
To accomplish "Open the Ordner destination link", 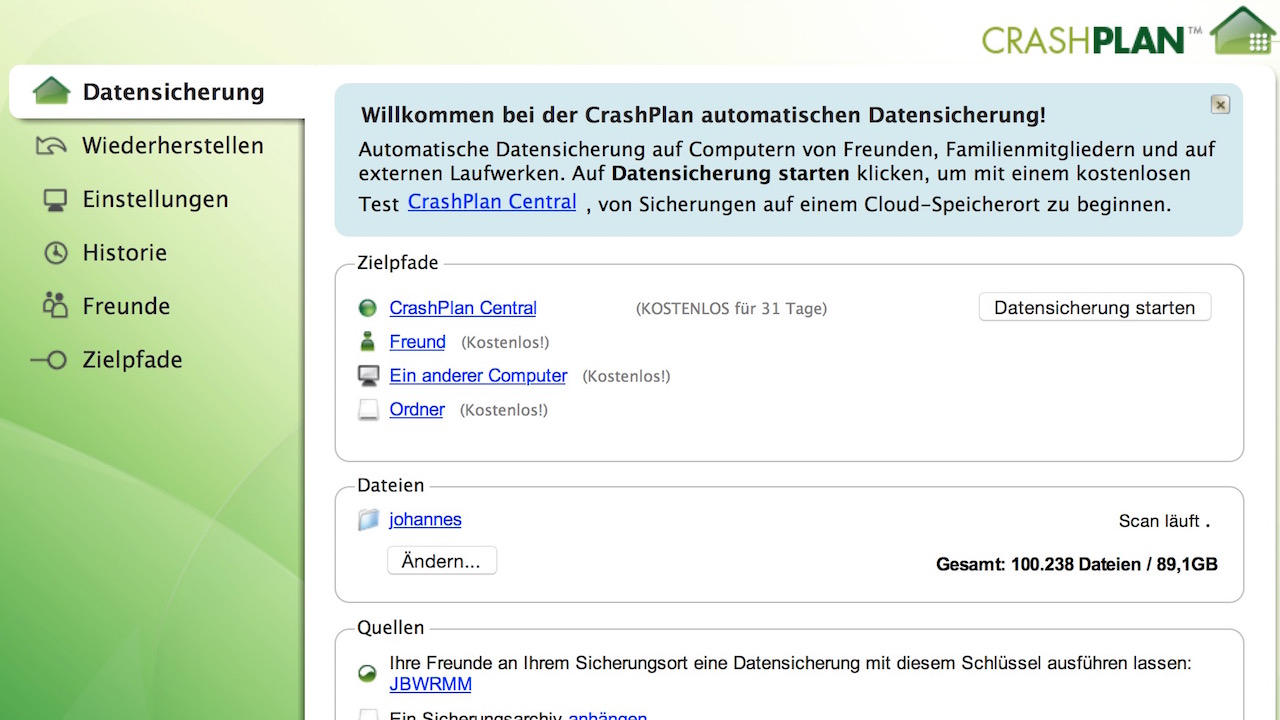I will tap(417, 409).
